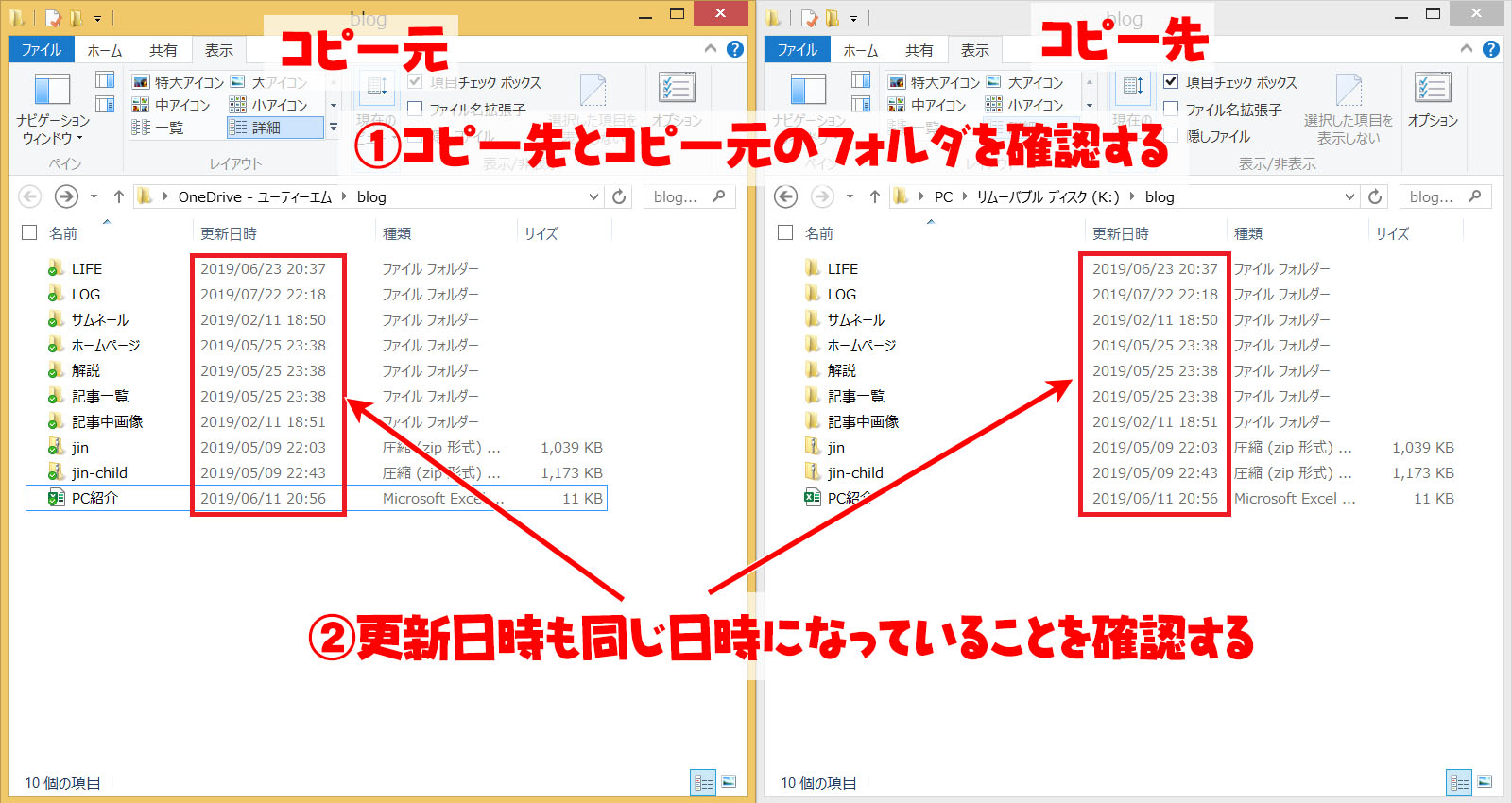
Task: Click PC breadcrumb in right window
Action: click(943, 196)
